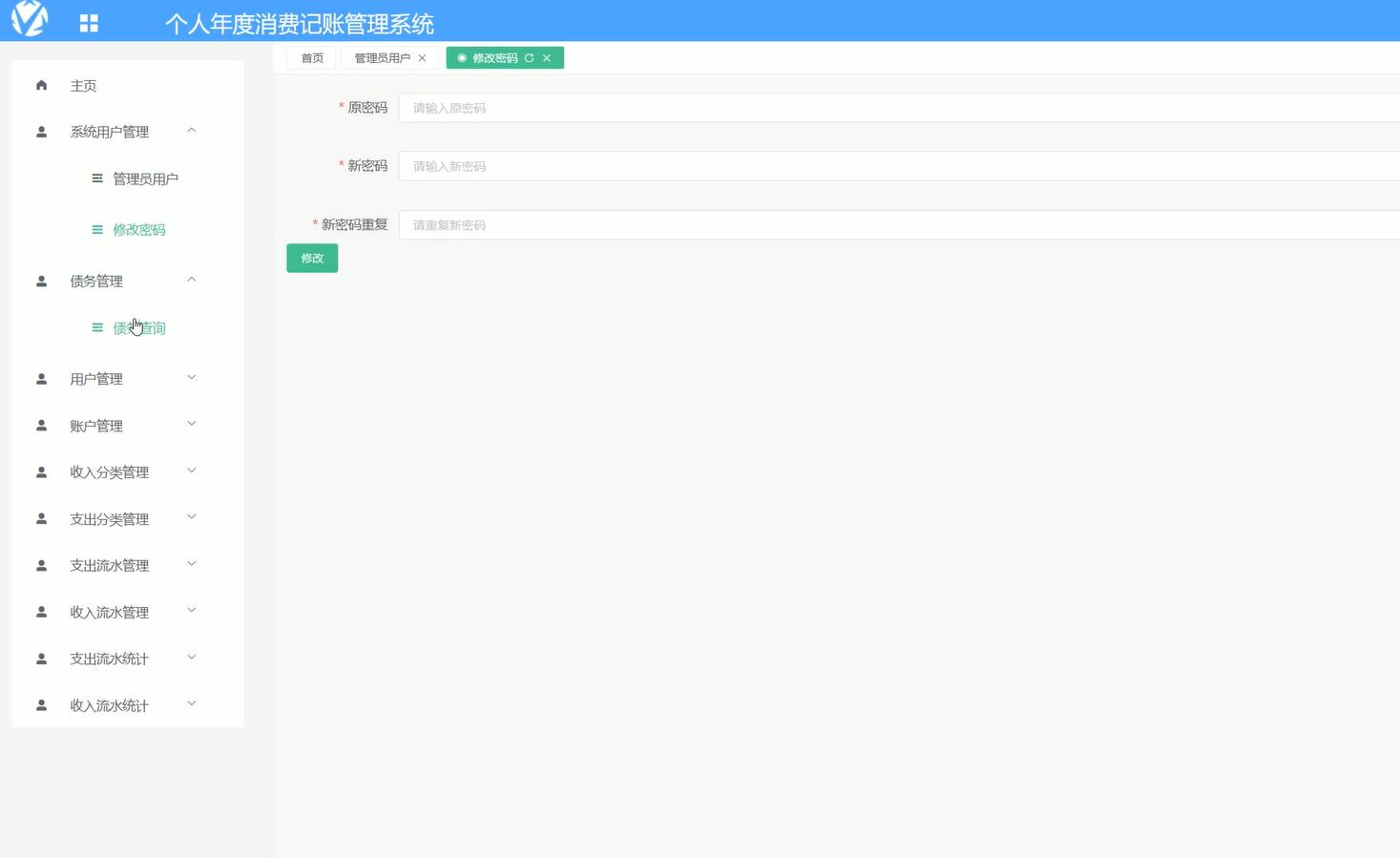Expand the 用户管理 menu chevron
The image size is (1400, 858).
(x=192, y=377)
